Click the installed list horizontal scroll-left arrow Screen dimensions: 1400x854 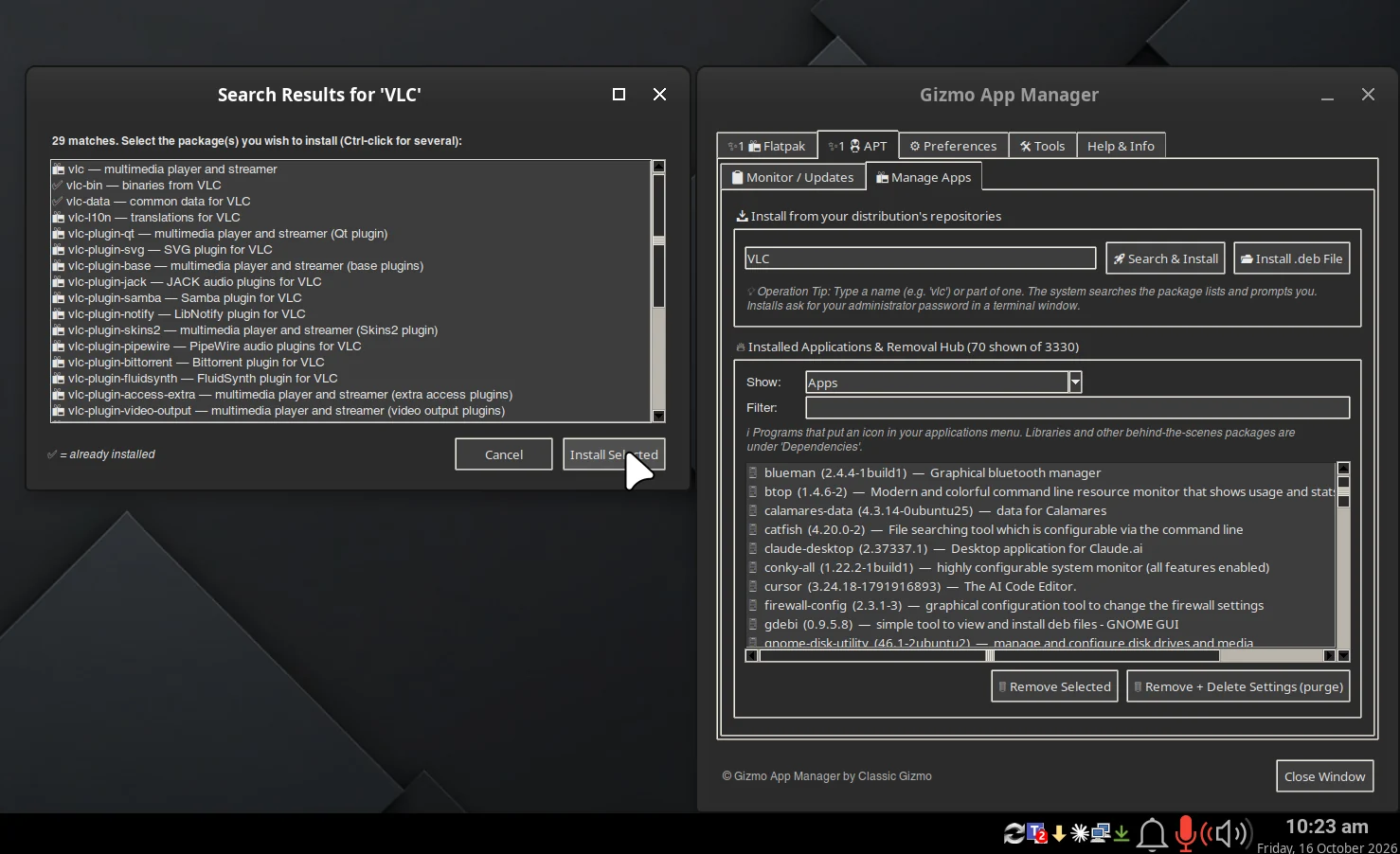[x=752, y=655]
